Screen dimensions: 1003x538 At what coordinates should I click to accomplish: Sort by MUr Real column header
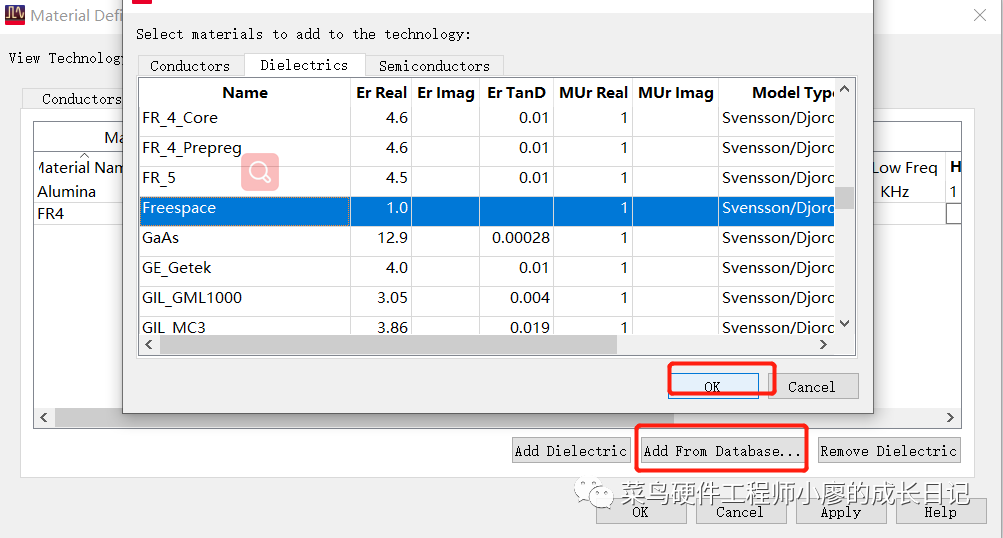[x=593, y=93]
